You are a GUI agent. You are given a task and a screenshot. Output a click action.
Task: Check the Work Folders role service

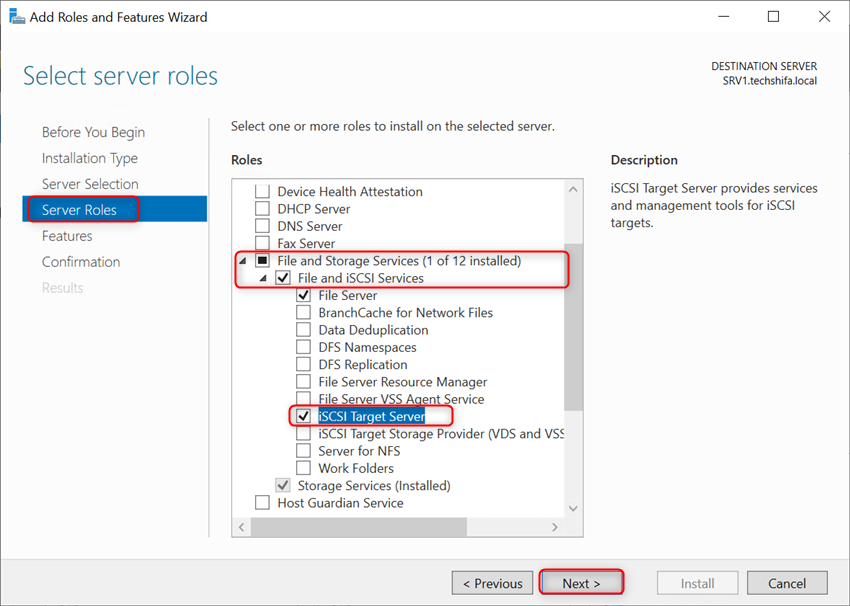[x=303, y=467]
